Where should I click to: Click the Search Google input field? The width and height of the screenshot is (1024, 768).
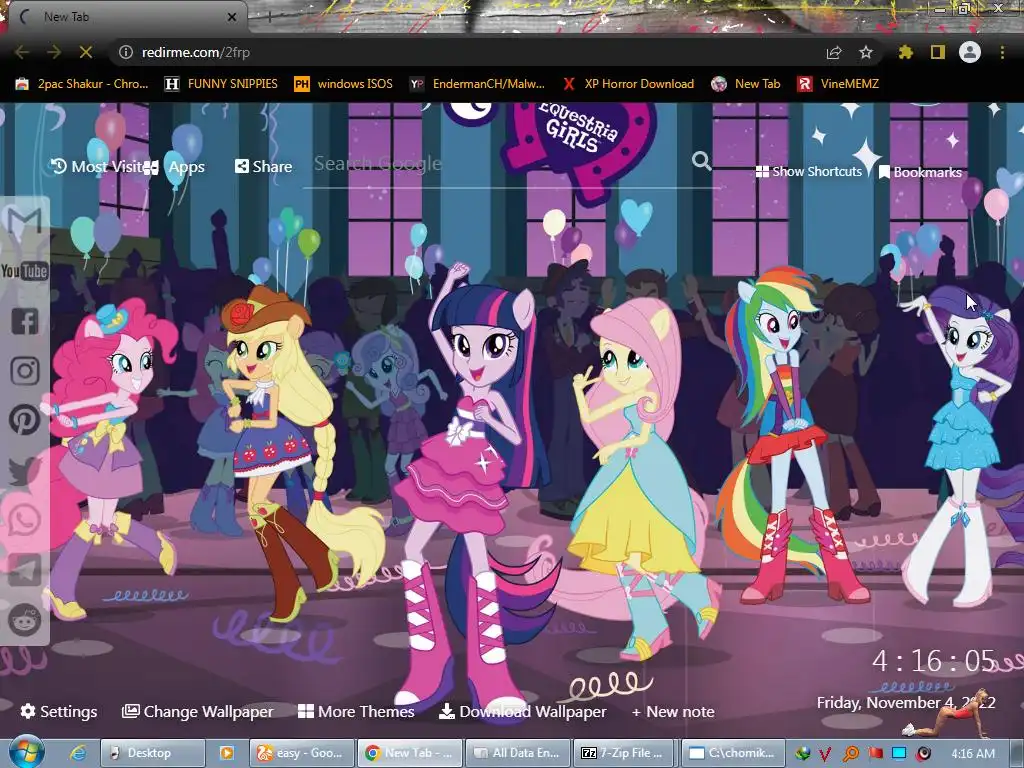coord(496,163)
